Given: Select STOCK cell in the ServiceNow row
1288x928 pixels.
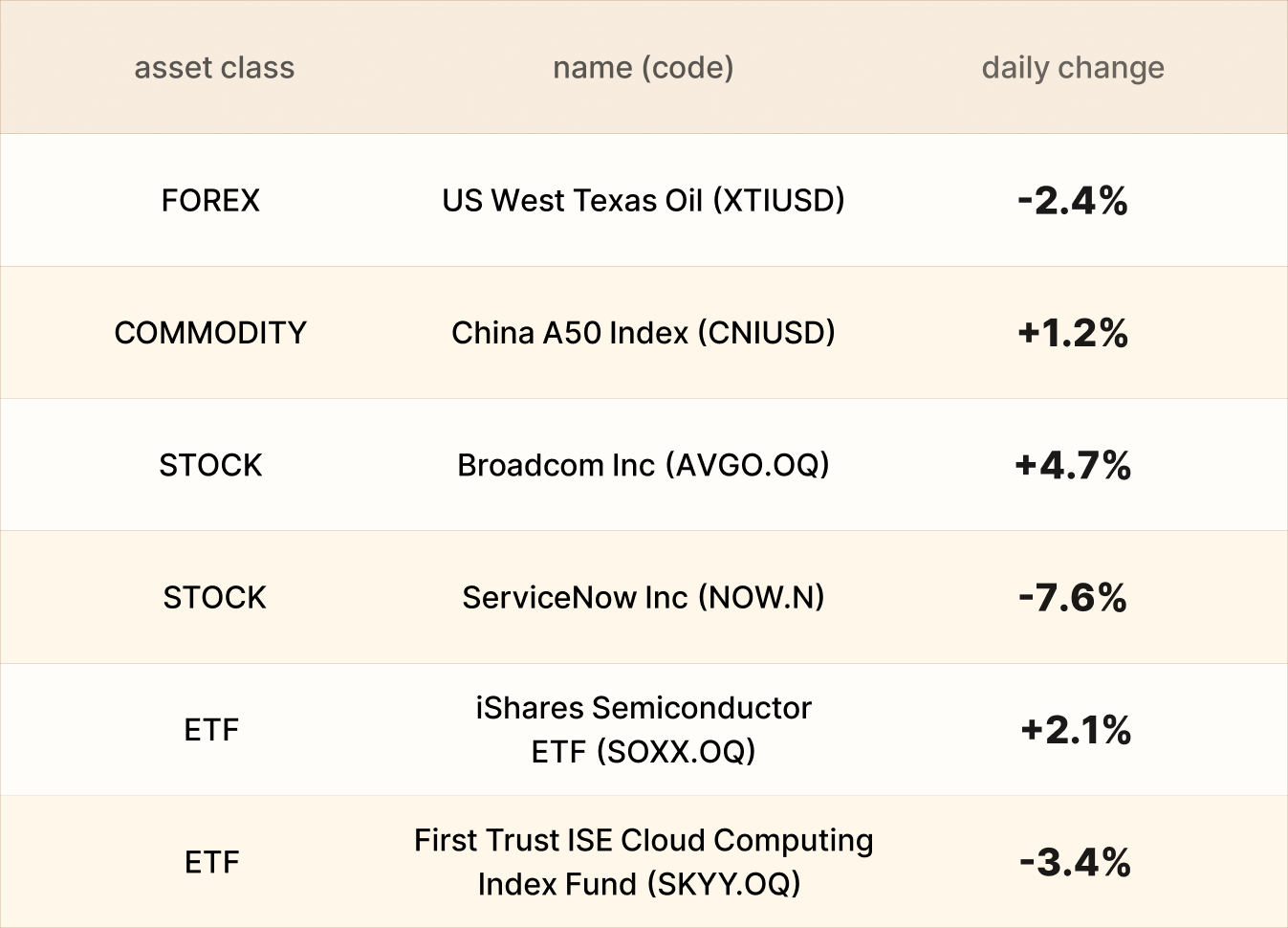Looking at the screenshot, I should (x=214, y=598).
